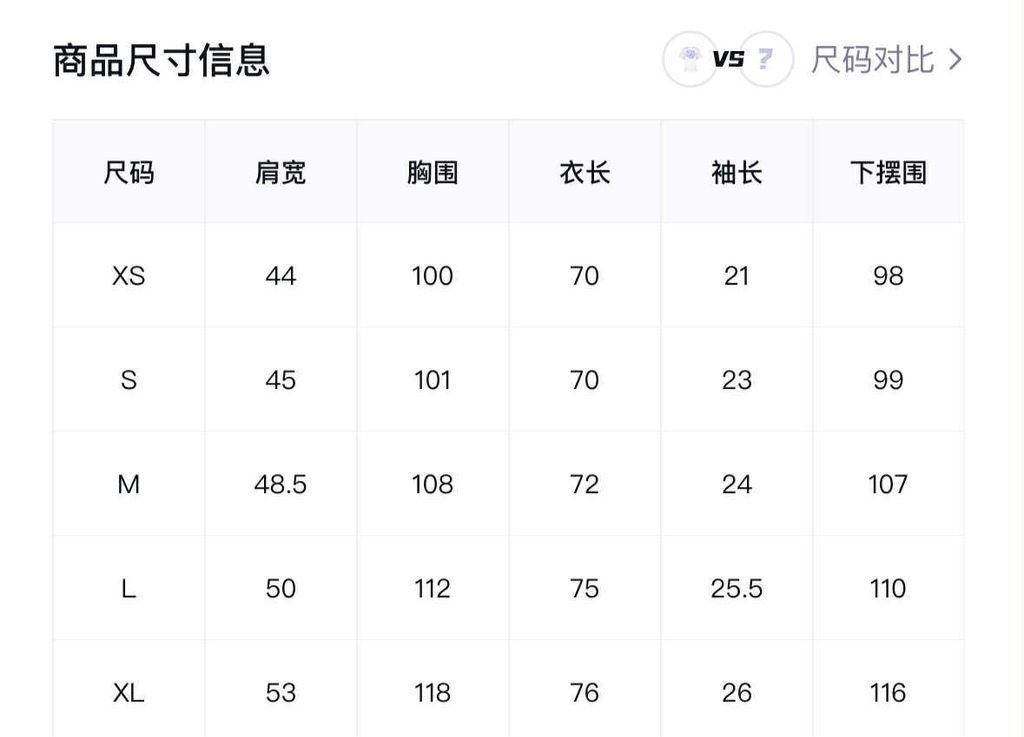1024x737 pixels.
Task: Tap the 118 chest measurement cell
Action: (x=432, y=692)
